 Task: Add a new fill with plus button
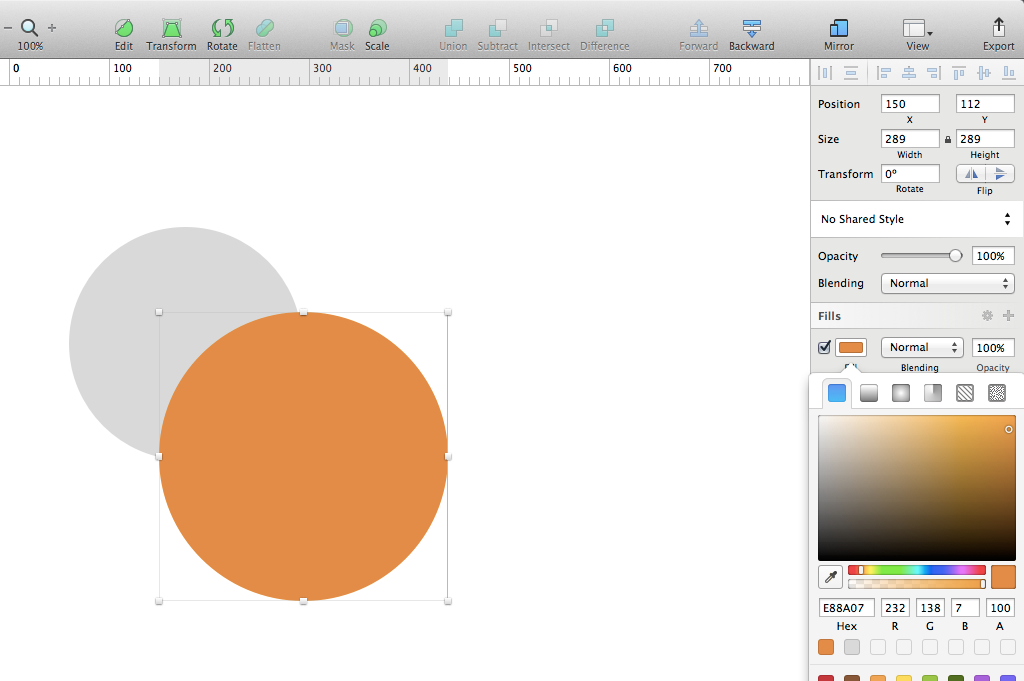pos(1008,316)
